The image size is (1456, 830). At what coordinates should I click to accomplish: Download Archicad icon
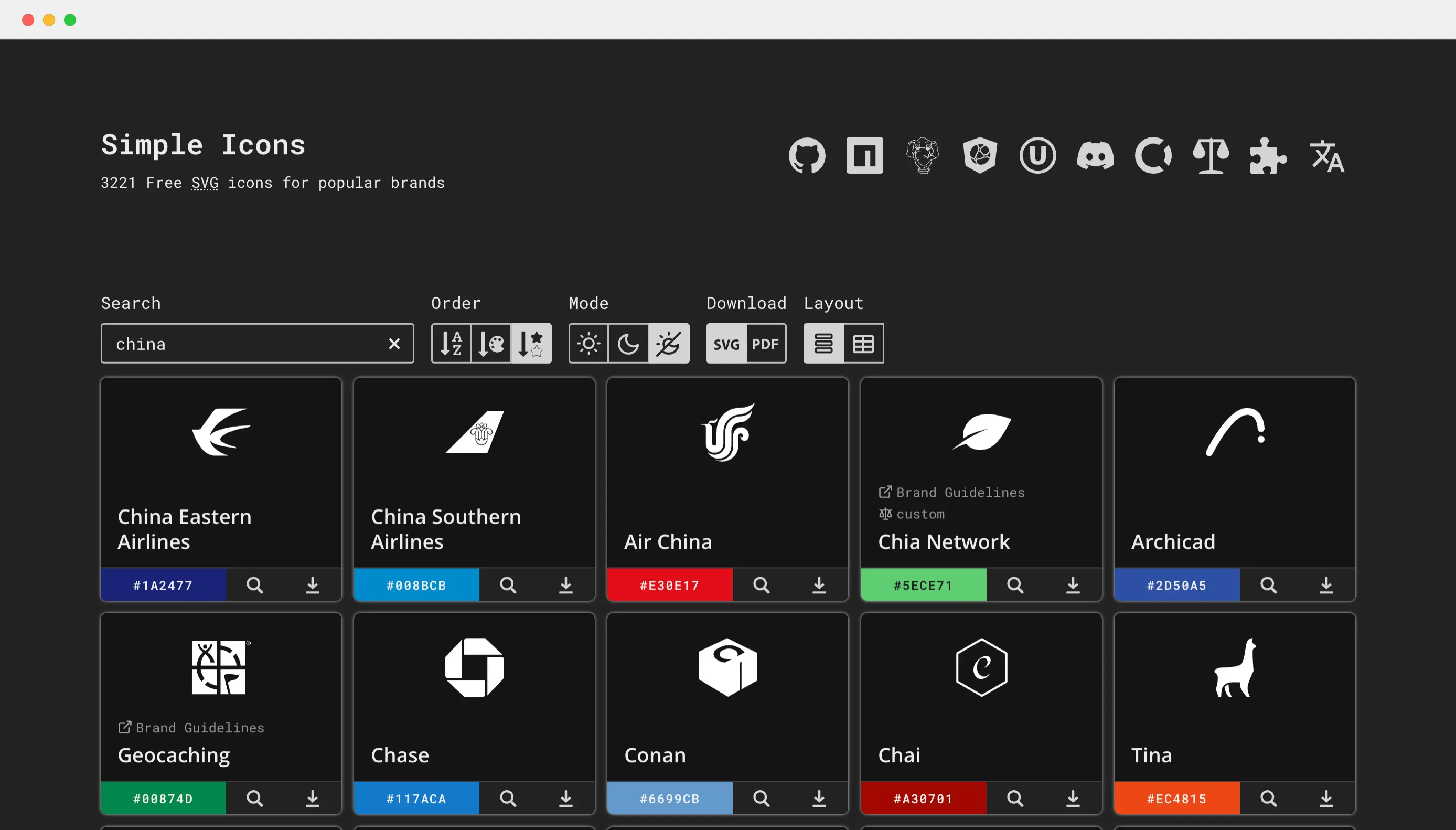(1326, 585)
